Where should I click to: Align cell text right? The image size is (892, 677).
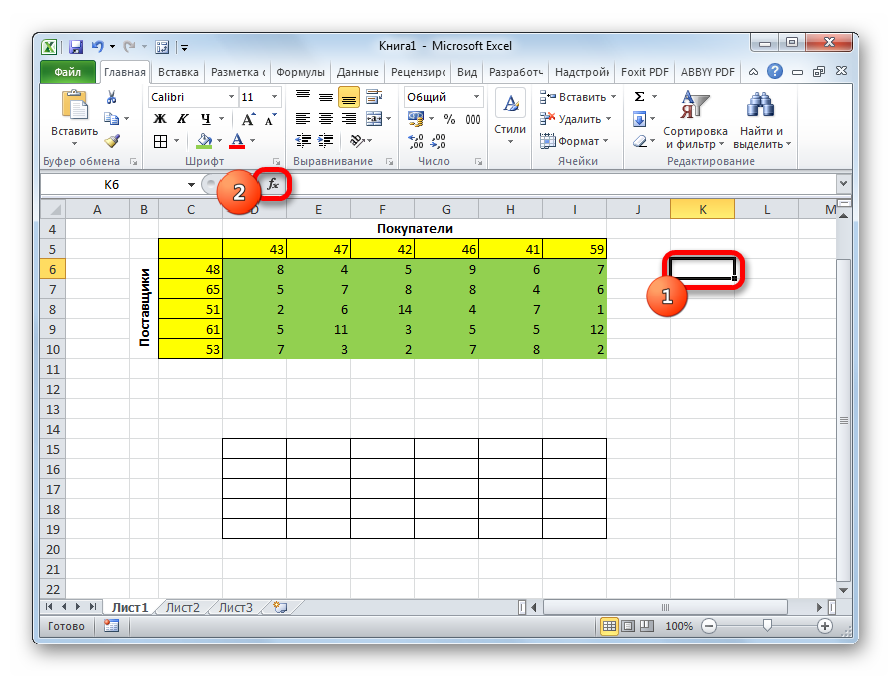coord(349,119)
